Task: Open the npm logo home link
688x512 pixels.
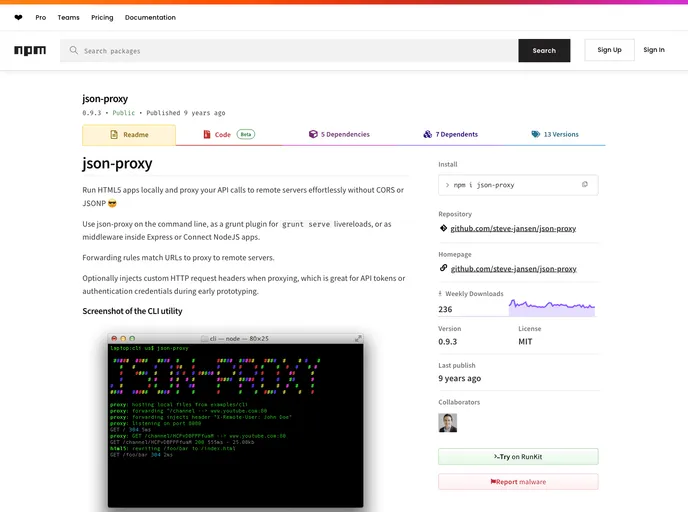Action: coord(30,50)
